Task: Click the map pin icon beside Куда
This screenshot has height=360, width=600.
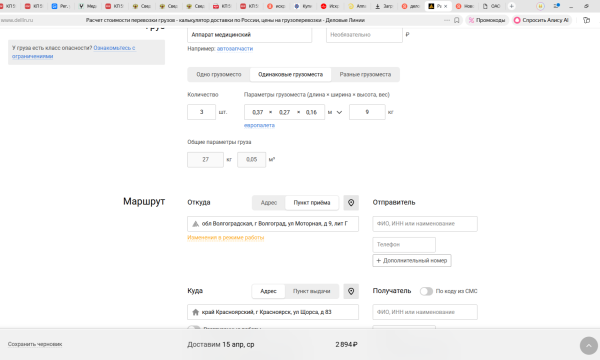Action: click(x=351, y=291)
